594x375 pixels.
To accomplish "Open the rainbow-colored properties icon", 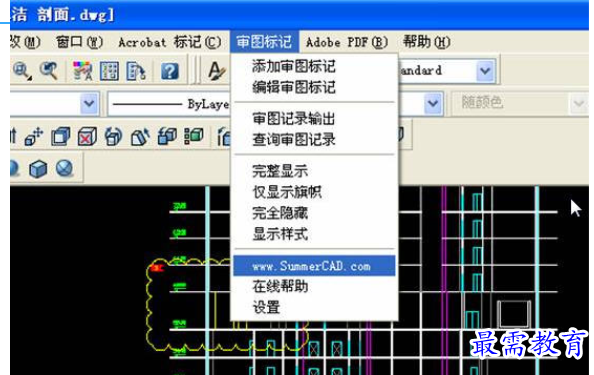I will click(83, 71).
